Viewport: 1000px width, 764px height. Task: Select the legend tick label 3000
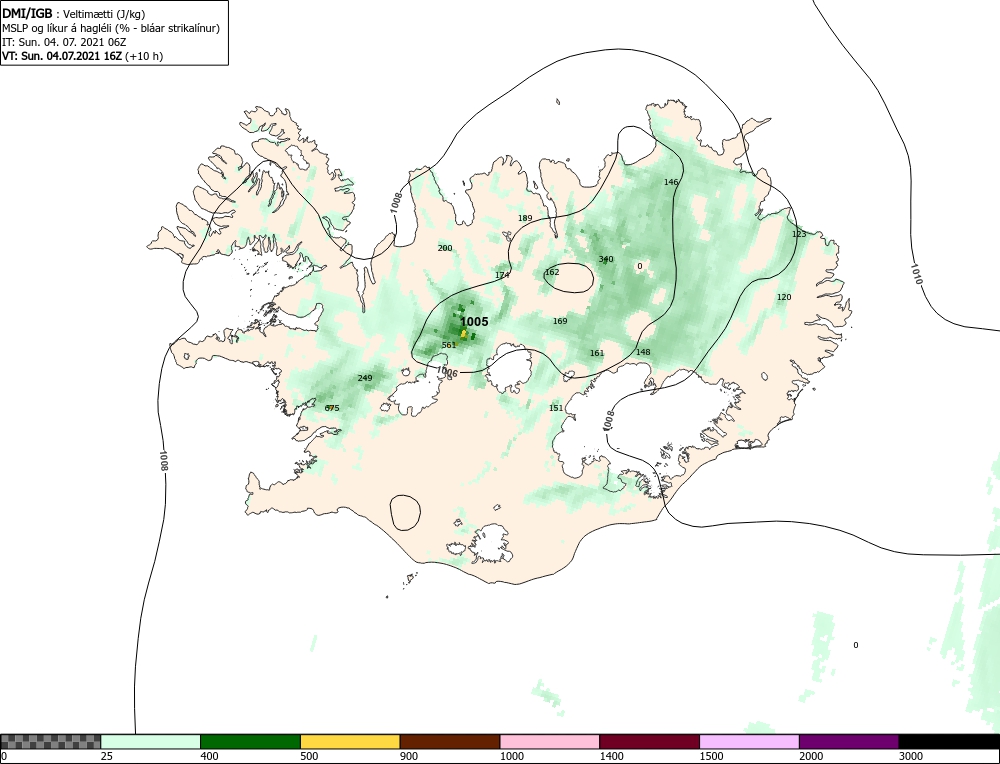pyautogui.click(x=911, y=756)
